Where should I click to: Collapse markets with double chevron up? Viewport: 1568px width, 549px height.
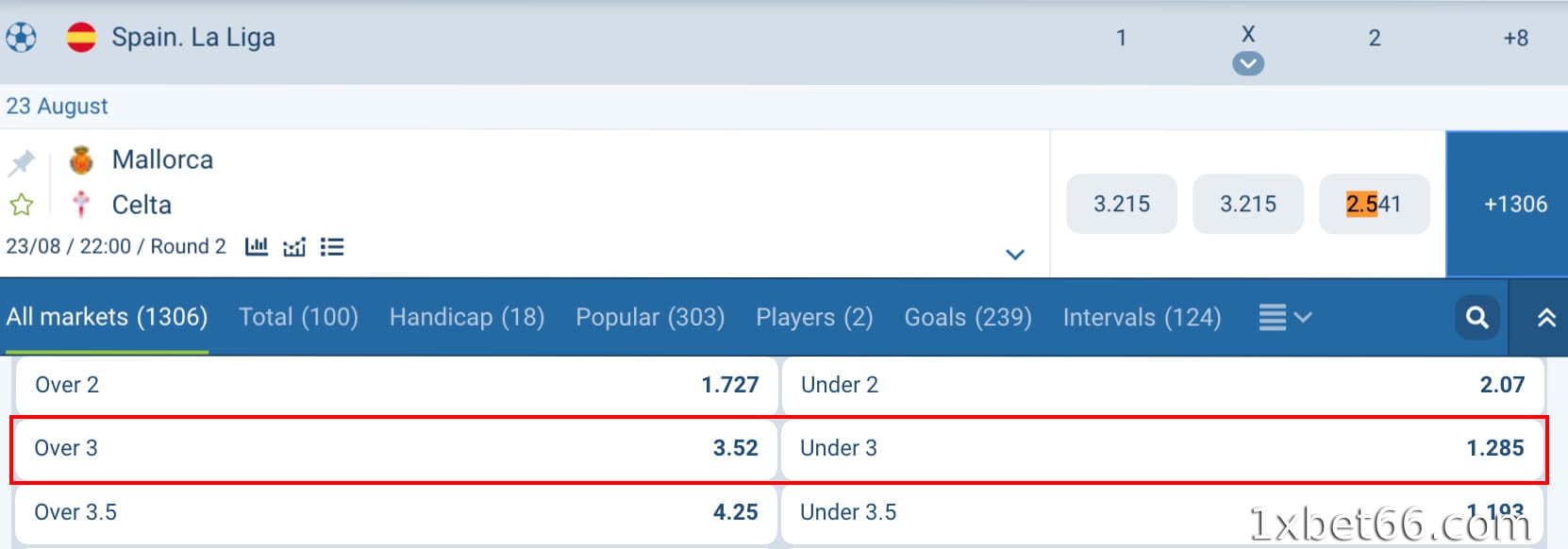click(1546, 318)
